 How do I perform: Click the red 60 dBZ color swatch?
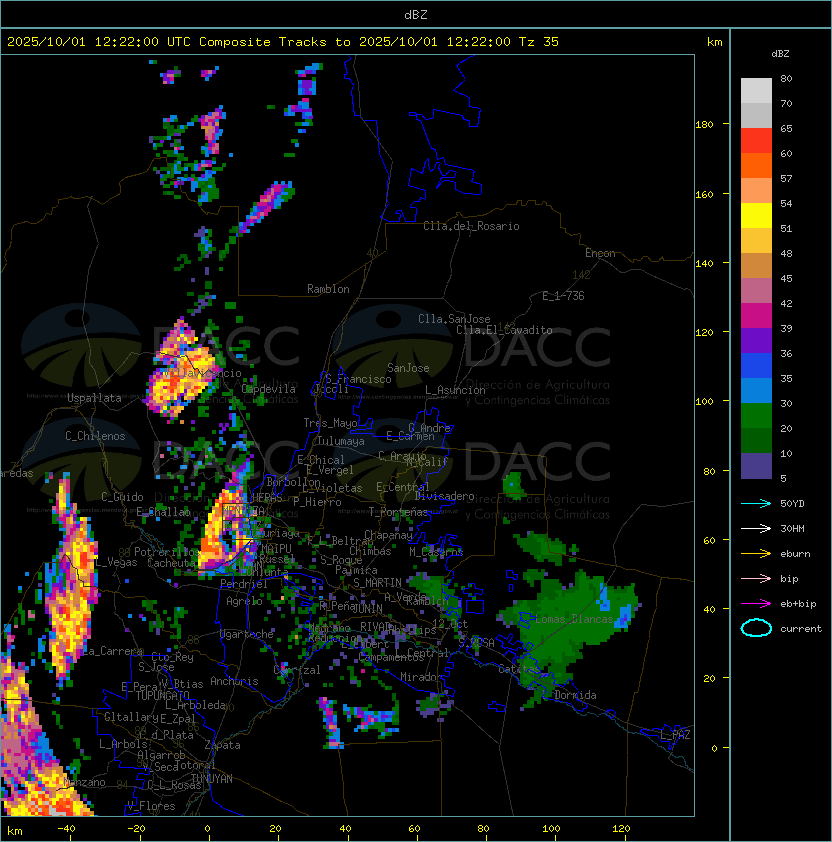pos(756,141)
